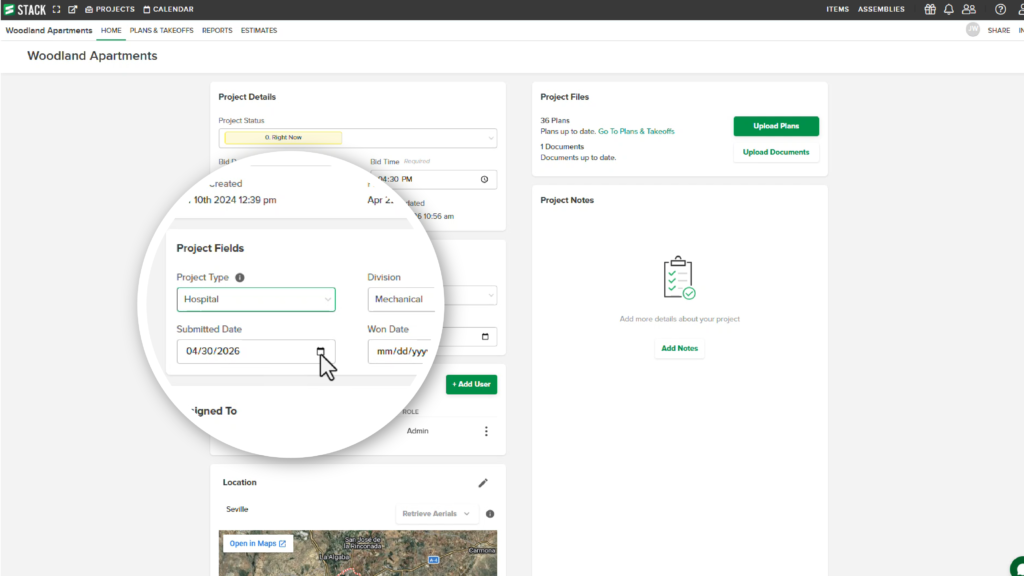Click the '36 Plans' text
Screen dimensions: 1024x576
555,121
